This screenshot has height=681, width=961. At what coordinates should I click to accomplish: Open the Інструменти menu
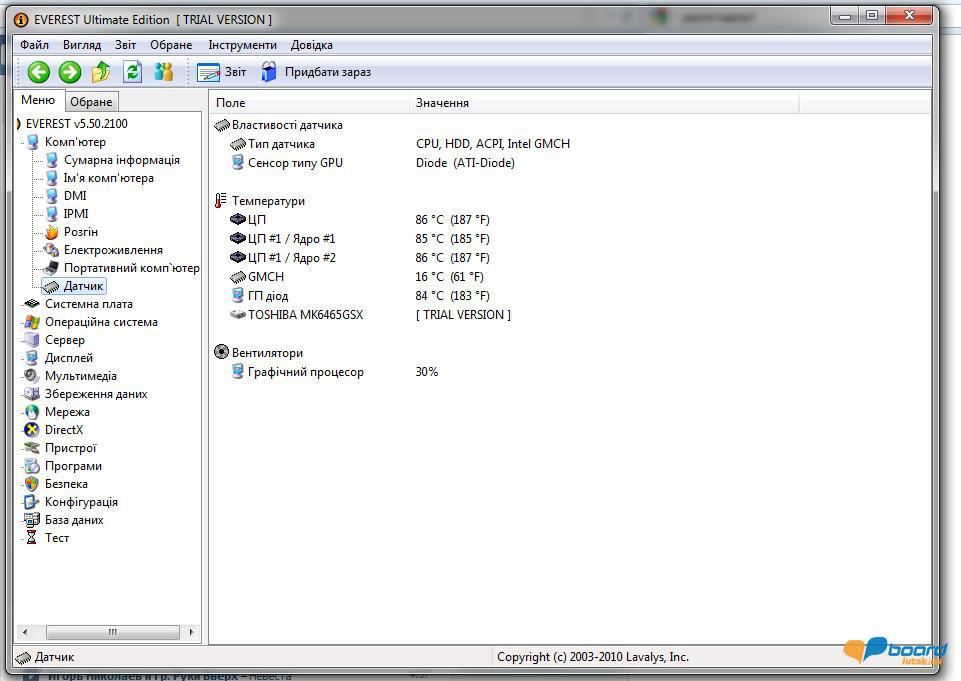pyautogui.click(x=242, y=45)
